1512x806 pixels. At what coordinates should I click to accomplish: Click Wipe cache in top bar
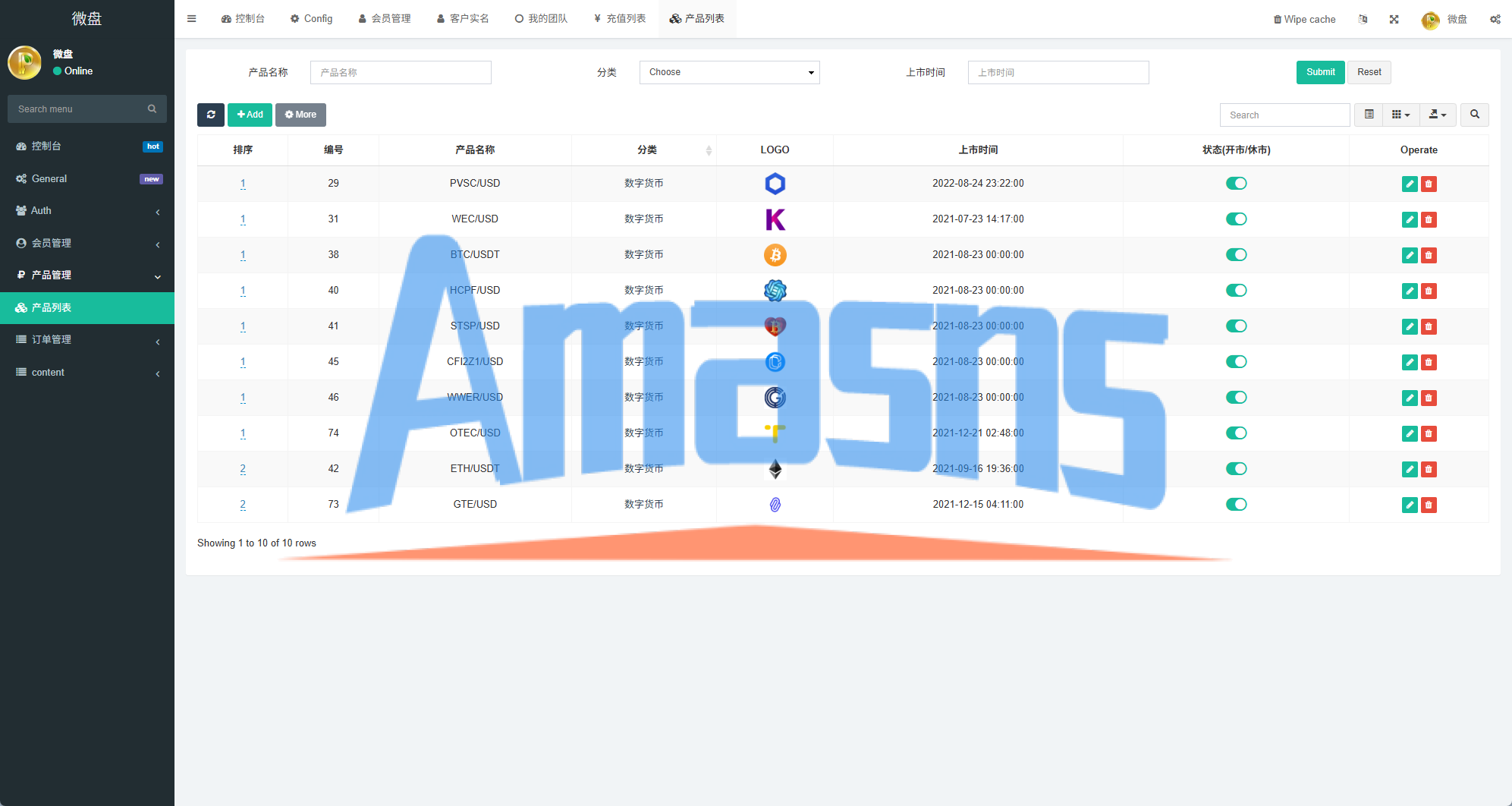coord(1304,20)
